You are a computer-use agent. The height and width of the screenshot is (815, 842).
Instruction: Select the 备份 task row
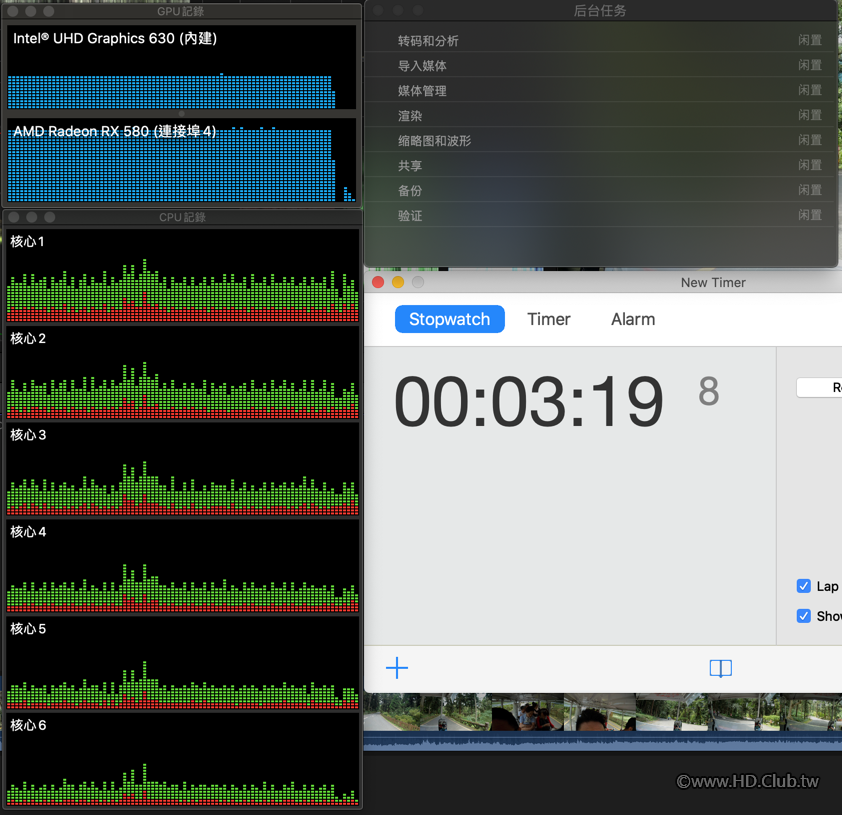600,191
